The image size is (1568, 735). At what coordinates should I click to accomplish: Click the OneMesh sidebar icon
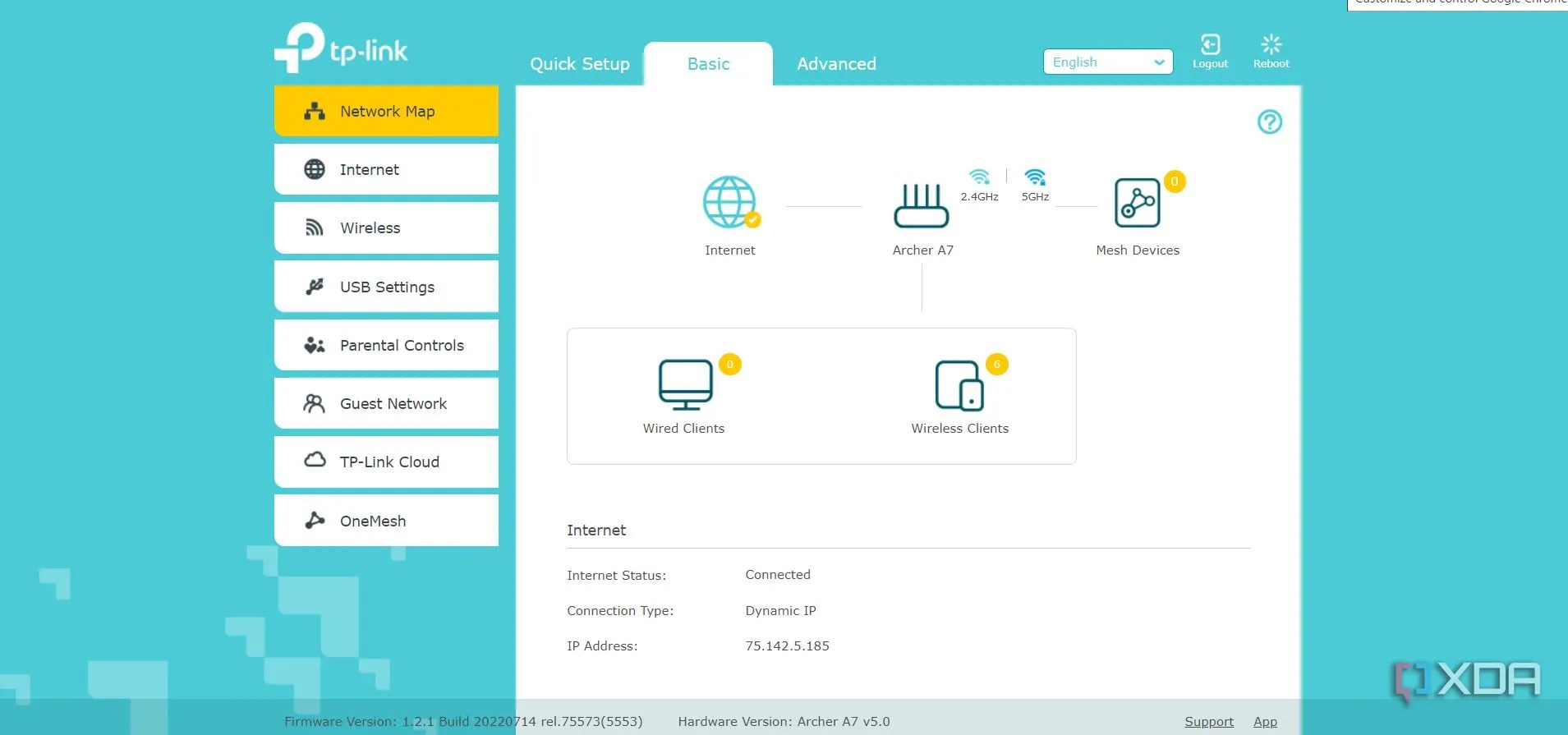(315, 520)
